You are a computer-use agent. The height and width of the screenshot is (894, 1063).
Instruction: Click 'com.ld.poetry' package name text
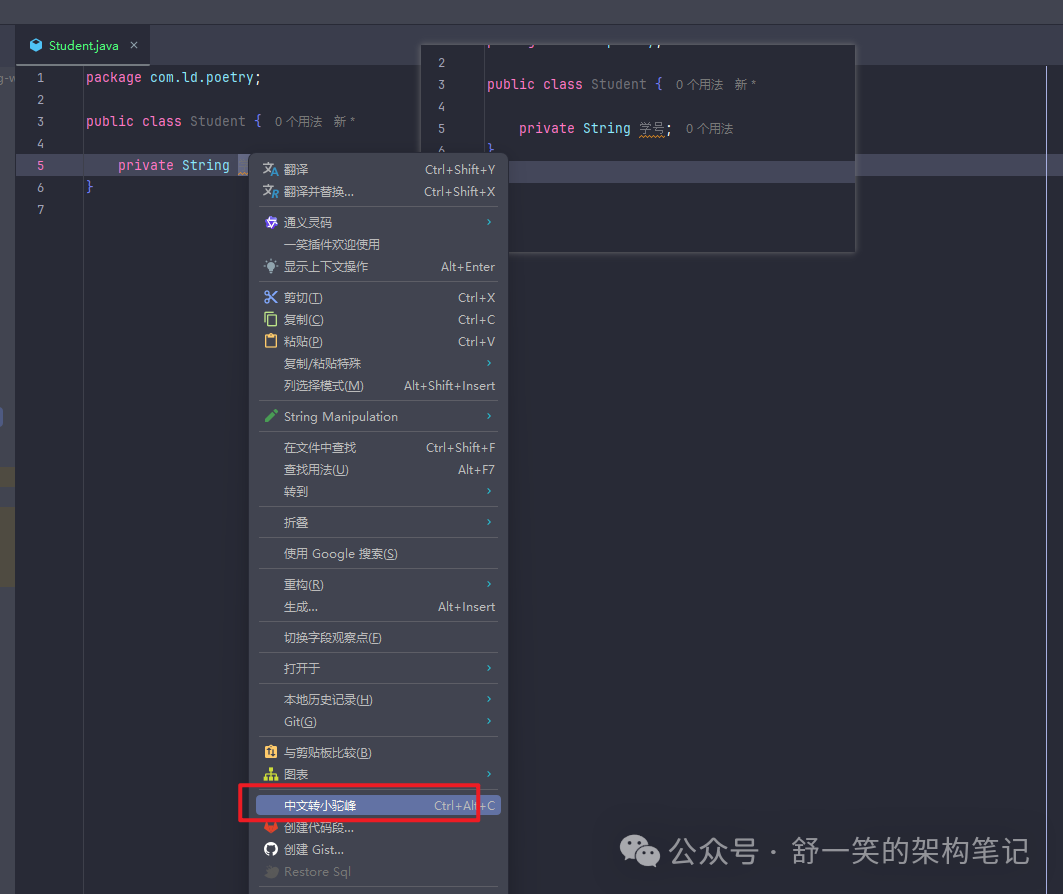pos(201,77)
